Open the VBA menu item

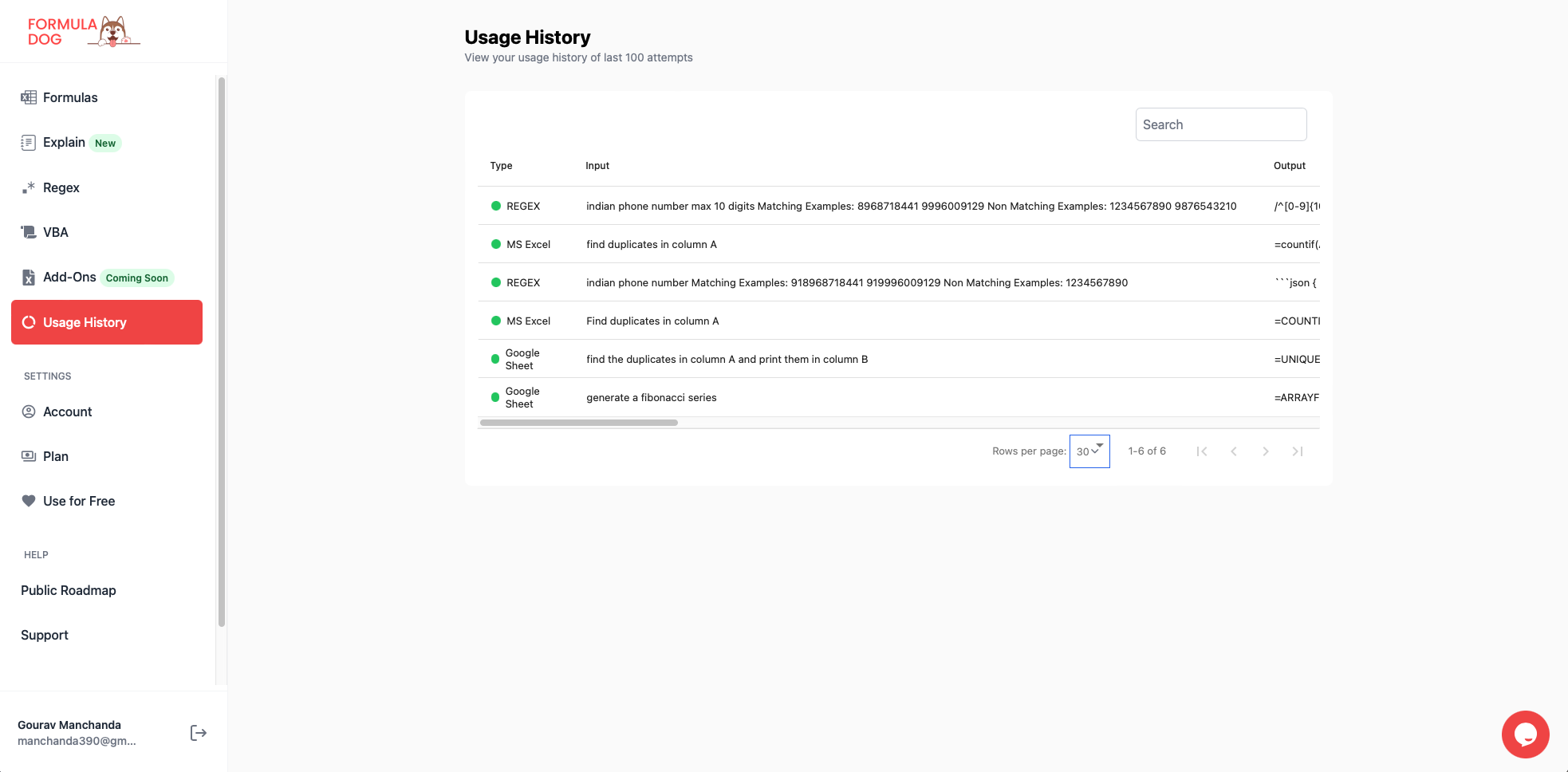click(x=107, y=232)
